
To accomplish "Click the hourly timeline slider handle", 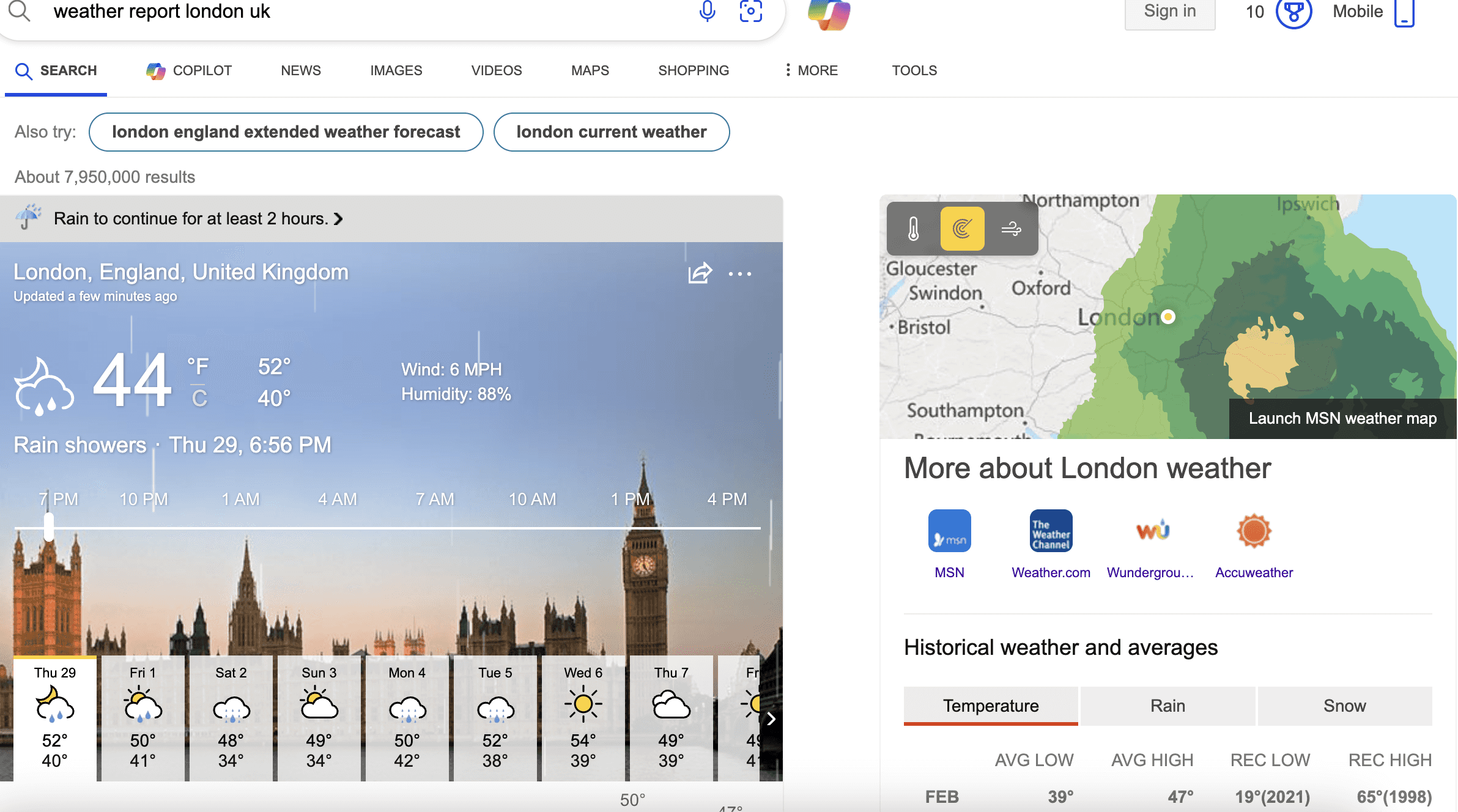I will tap(49, 527).
